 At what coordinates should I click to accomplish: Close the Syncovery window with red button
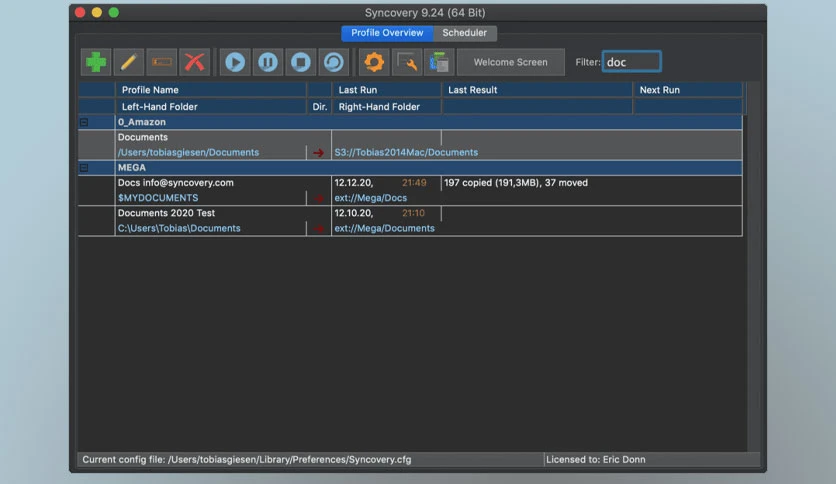point(80,12)
